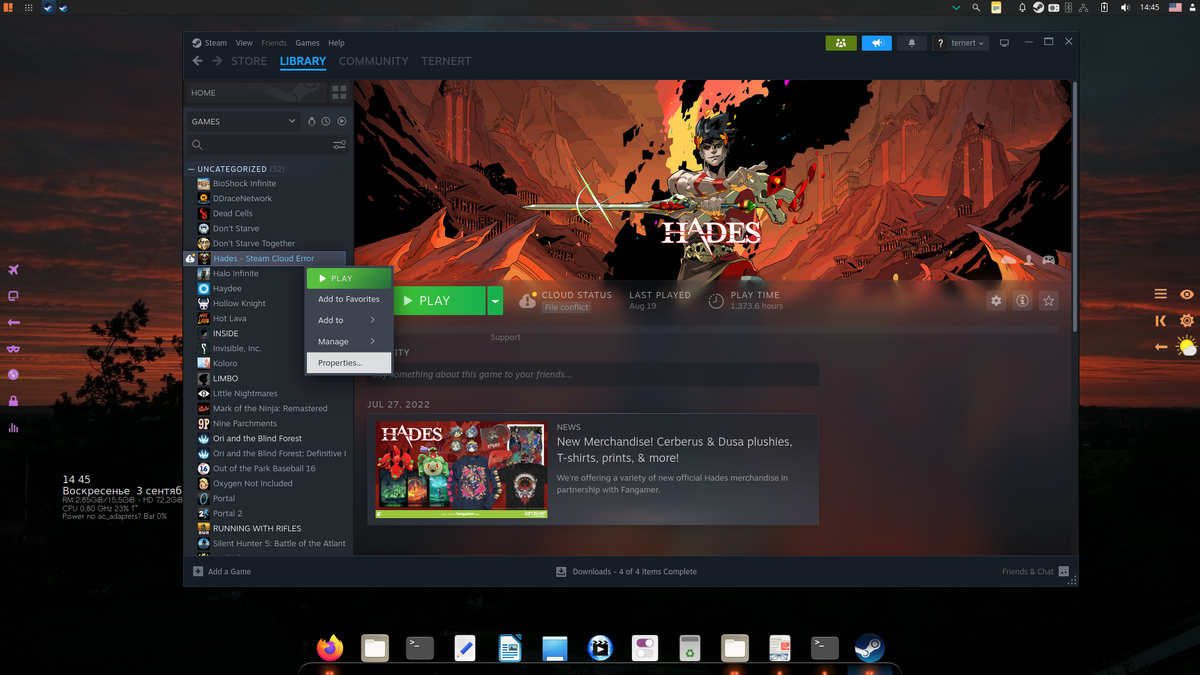Open launch options arrow beside PLAY

[x=494, y=300]
